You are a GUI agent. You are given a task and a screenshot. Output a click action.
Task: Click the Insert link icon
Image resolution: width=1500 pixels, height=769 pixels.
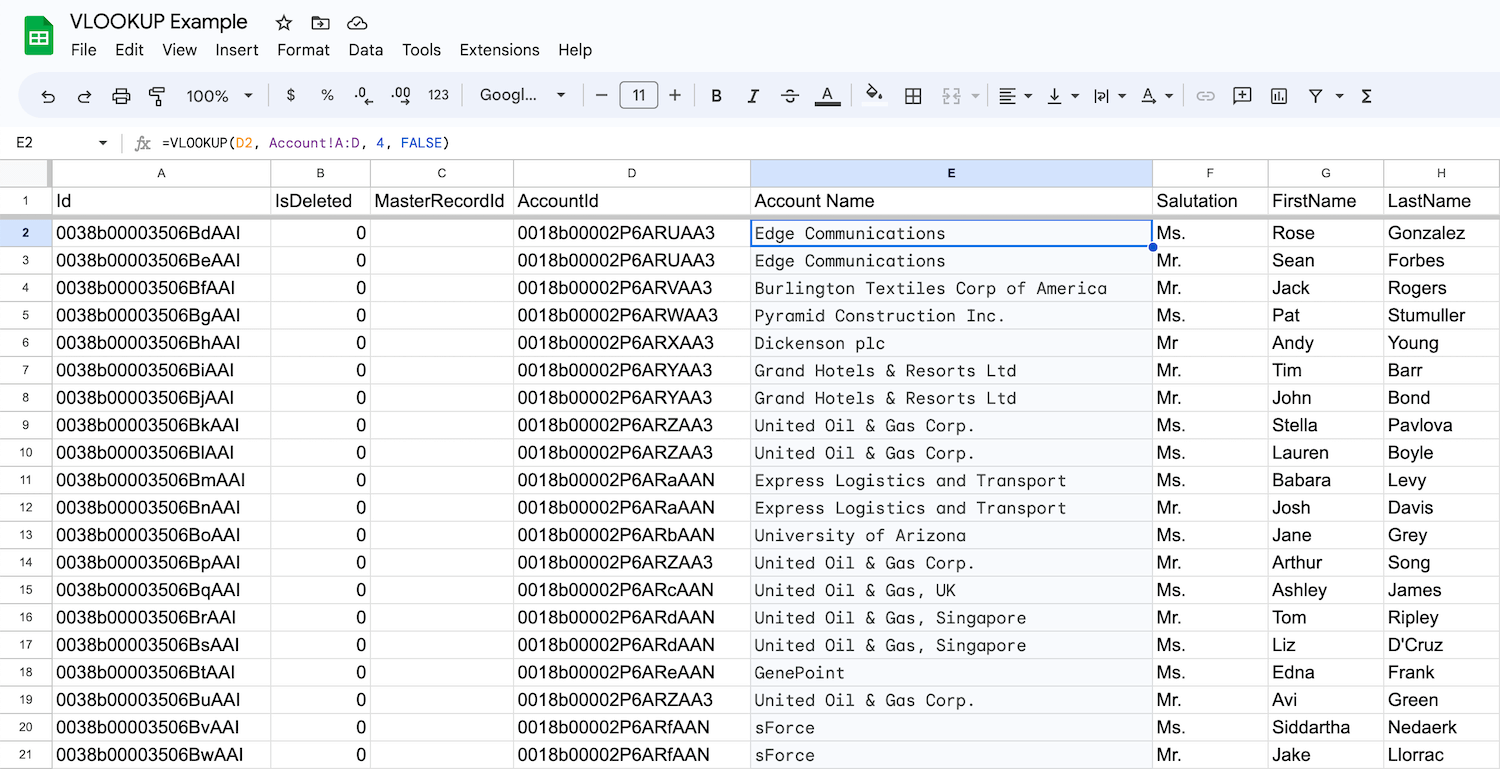(1206, 96)
